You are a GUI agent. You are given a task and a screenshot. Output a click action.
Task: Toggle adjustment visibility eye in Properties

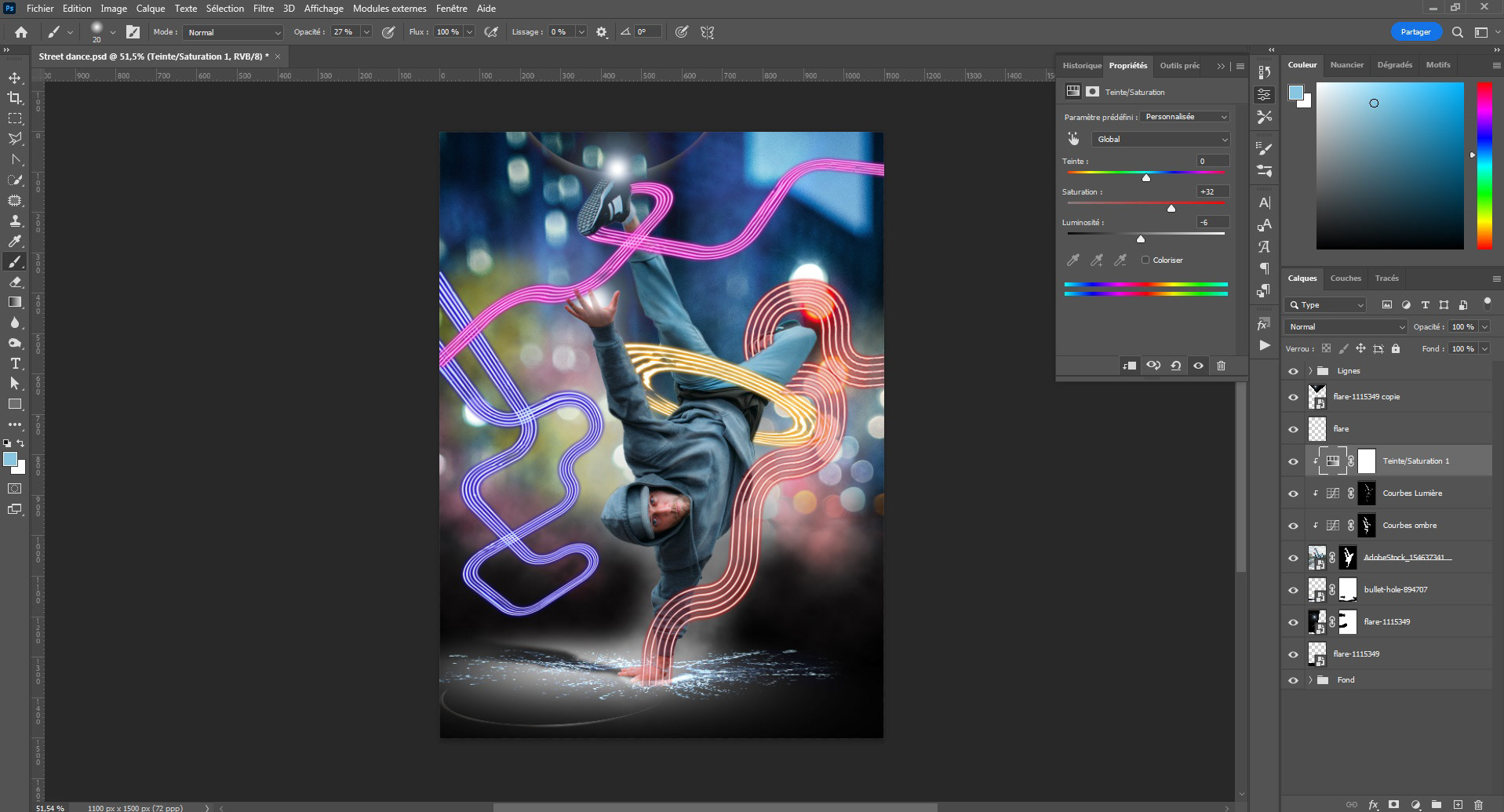coord(1198,366)
